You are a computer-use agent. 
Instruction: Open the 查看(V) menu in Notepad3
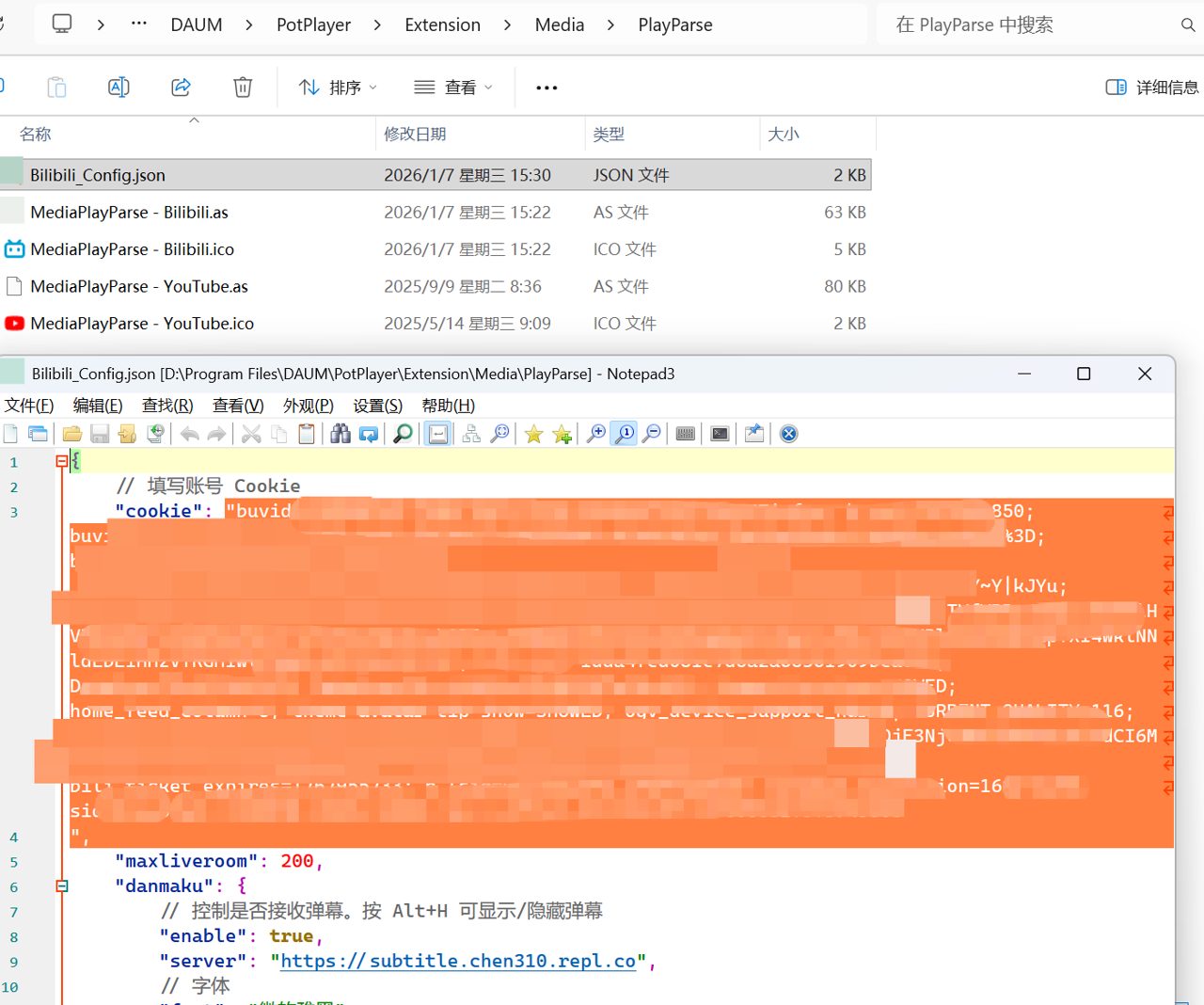[238, 406]
